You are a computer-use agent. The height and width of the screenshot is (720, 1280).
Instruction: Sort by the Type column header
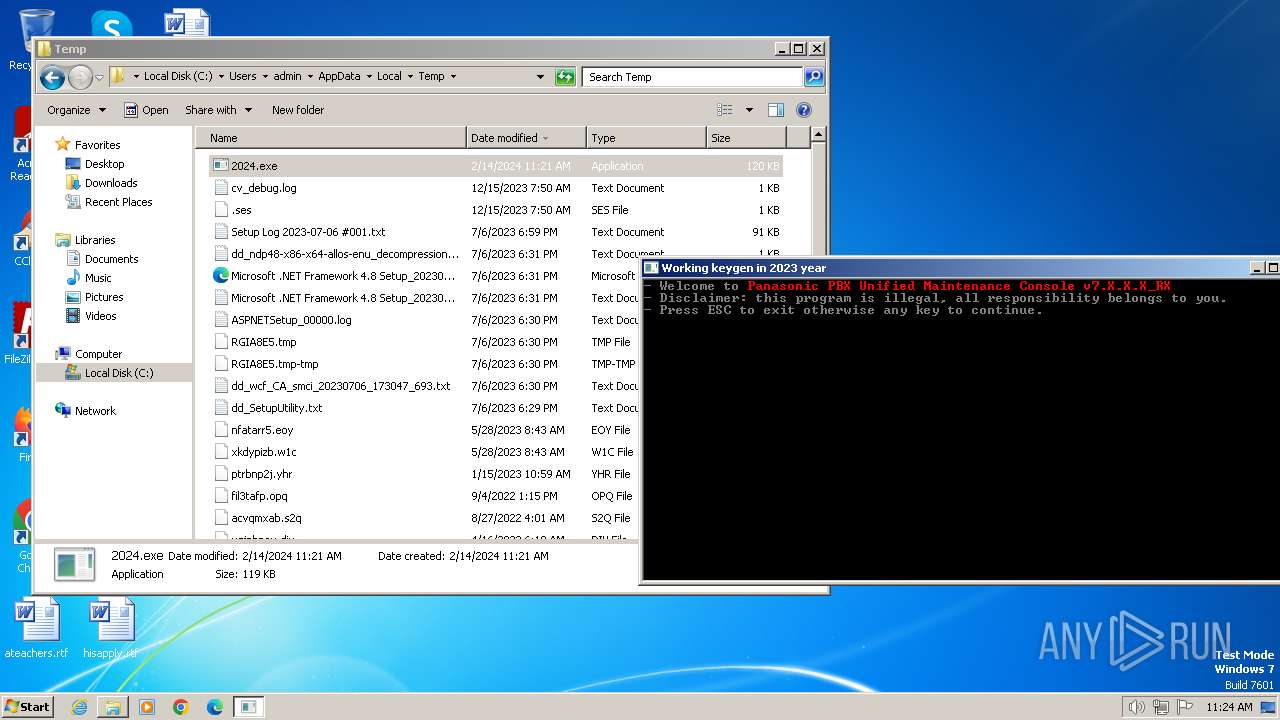(x=646, y=138)
